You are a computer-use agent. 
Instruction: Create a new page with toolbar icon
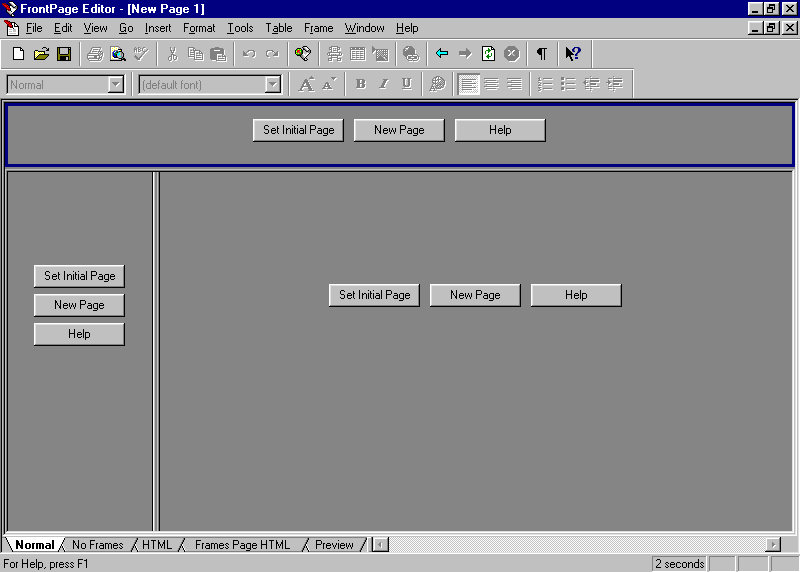click(x=18, y=54)
